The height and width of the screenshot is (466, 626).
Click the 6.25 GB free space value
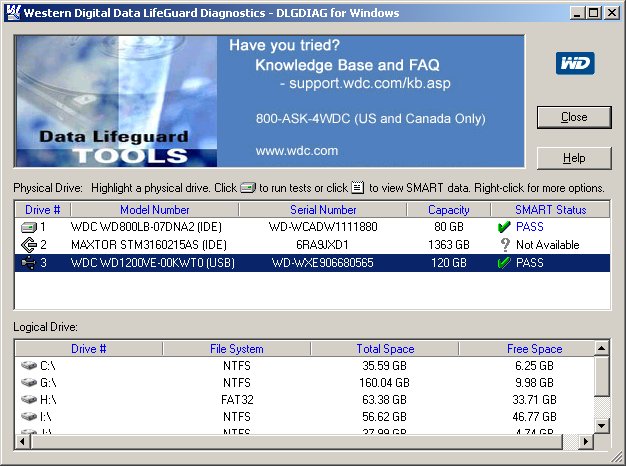[x=534, y=365]
